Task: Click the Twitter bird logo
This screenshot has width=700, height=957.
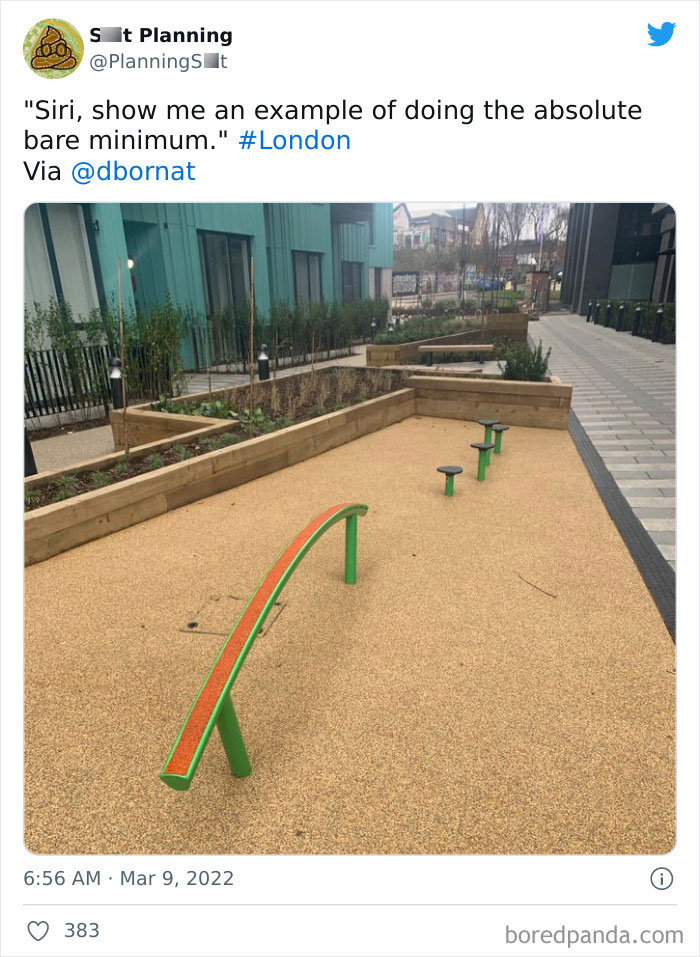Action: [x=662, y=34]
